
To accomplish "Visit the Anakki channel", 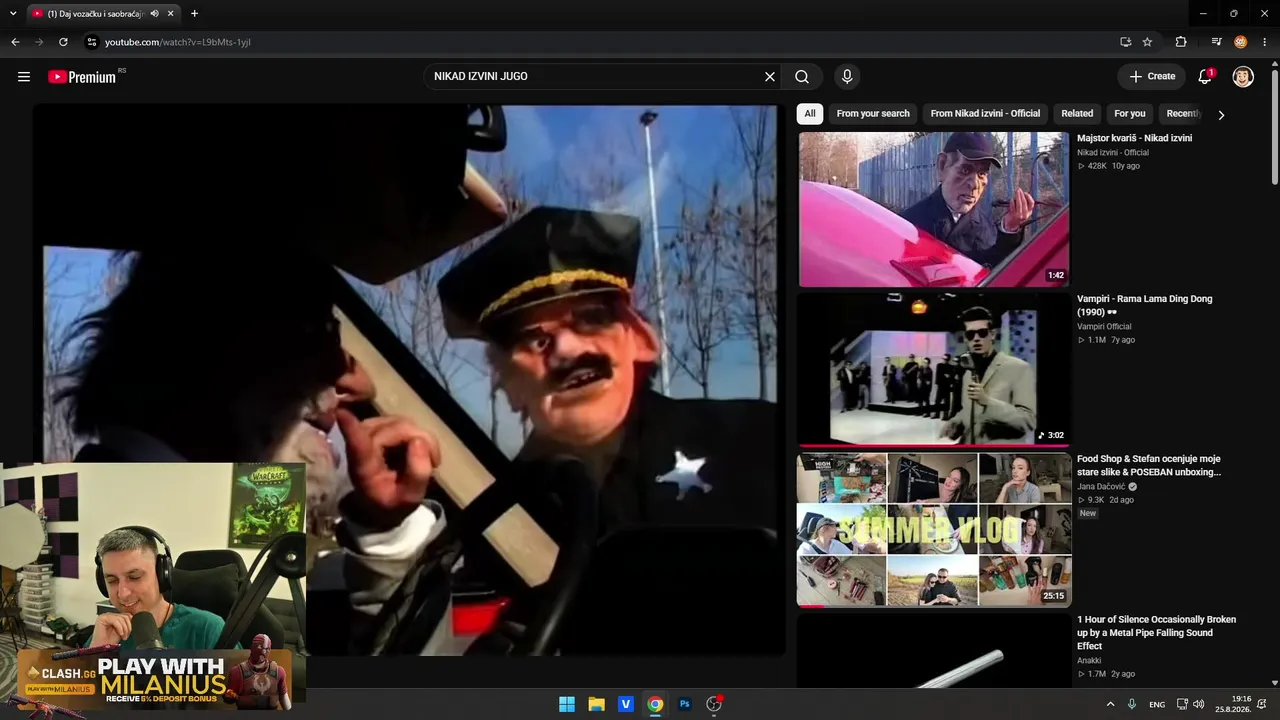I will pyautogui.click(x=1089, y=661).
